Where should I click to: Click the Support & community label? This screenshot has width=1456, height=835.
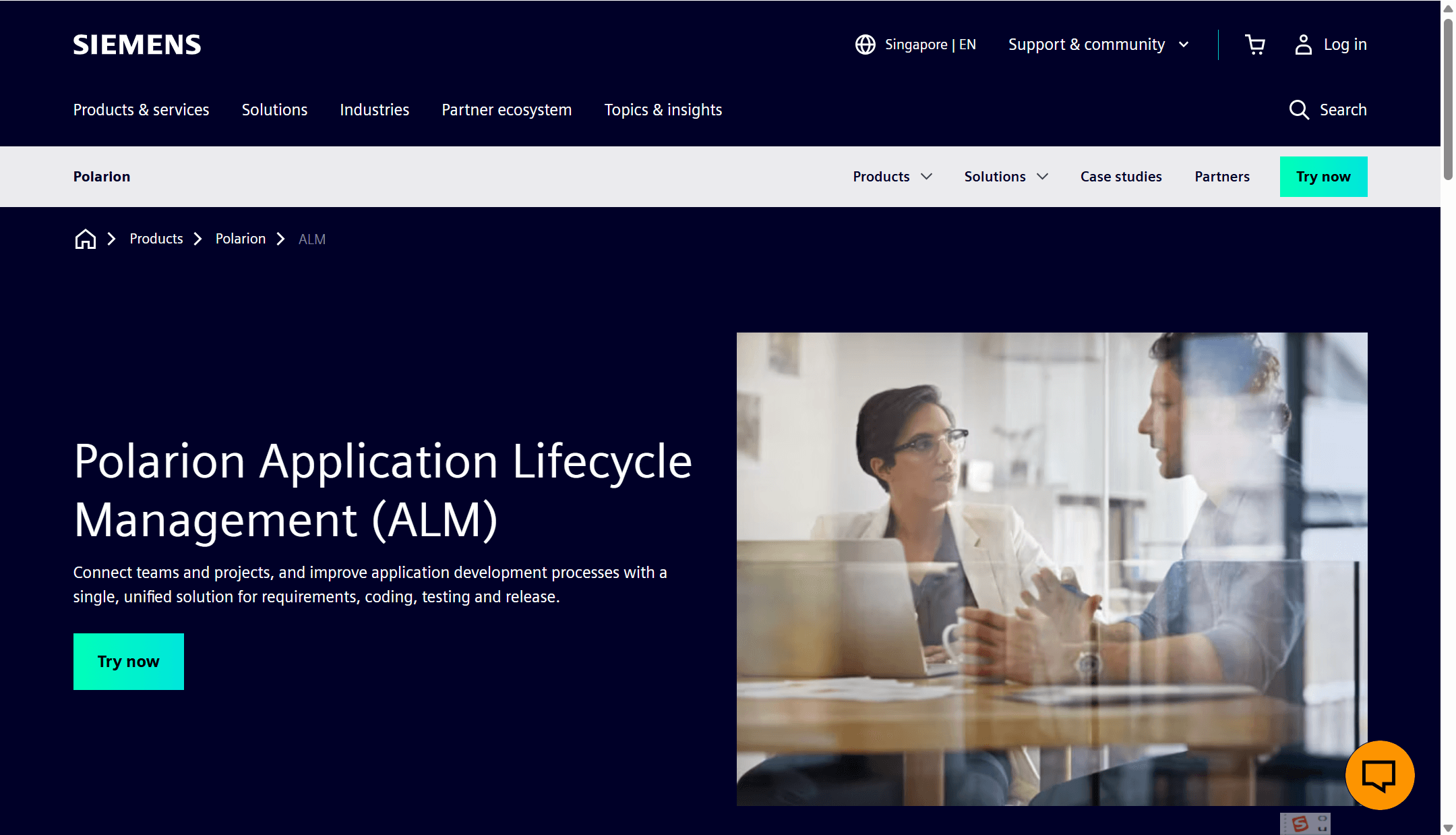click(x=1086, y=45)
